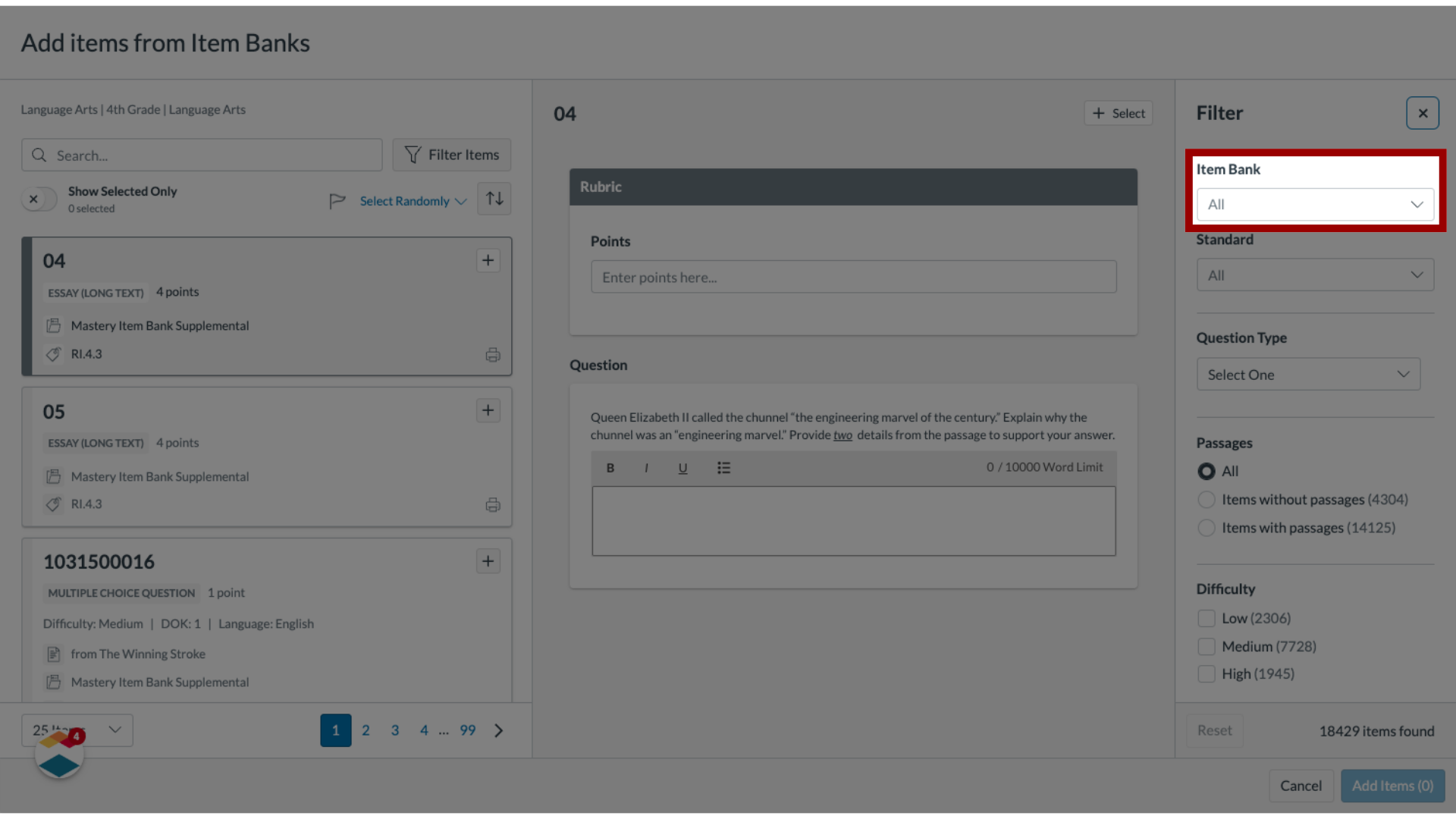Click the Filter Items icon button
Image resolution: width=1456 pixels, height=819 pixels.
[451, 154]
